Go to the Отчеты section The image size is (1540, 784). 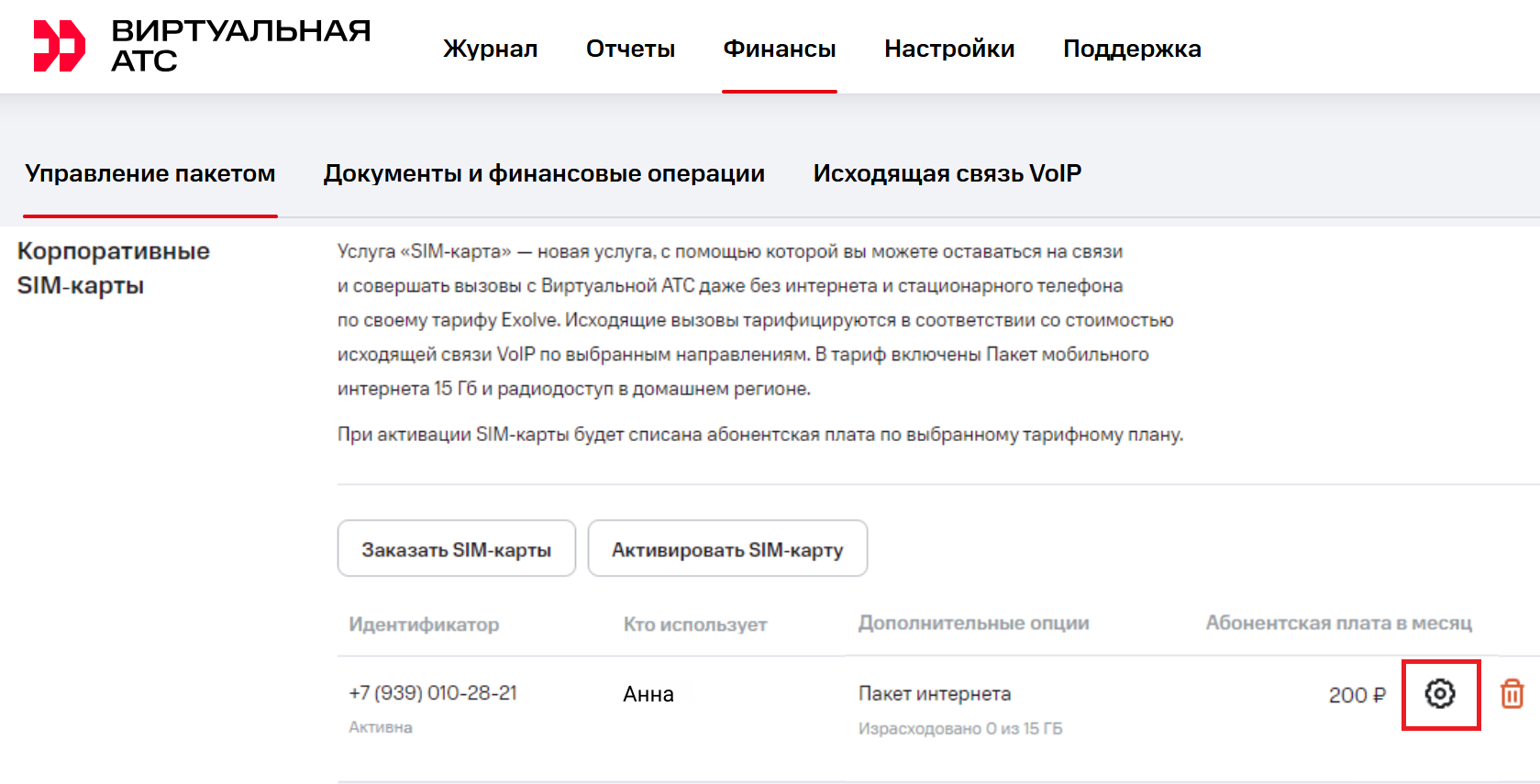click(x=630, y=49)
